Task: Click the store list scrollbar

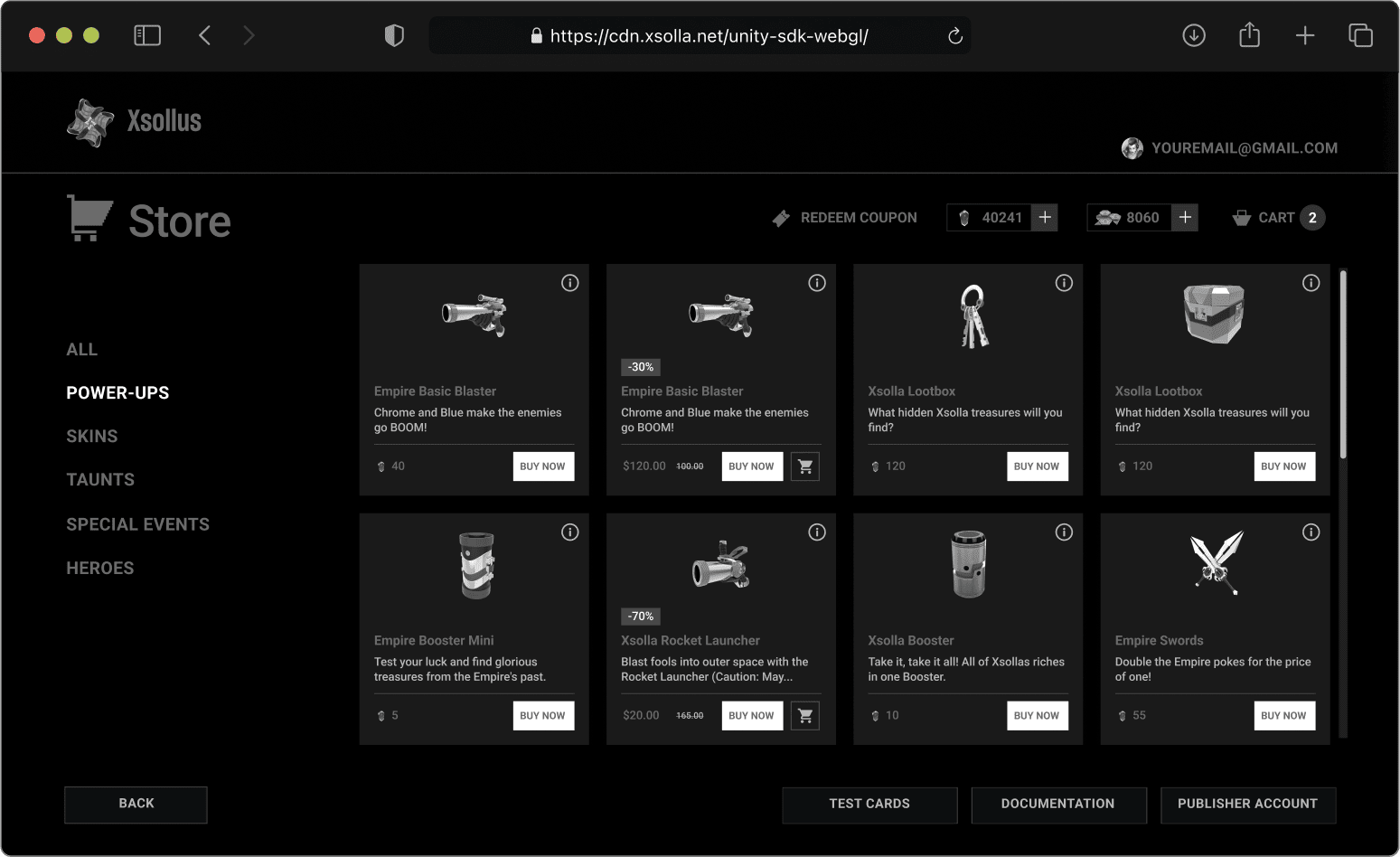Action: point(1343,364)
